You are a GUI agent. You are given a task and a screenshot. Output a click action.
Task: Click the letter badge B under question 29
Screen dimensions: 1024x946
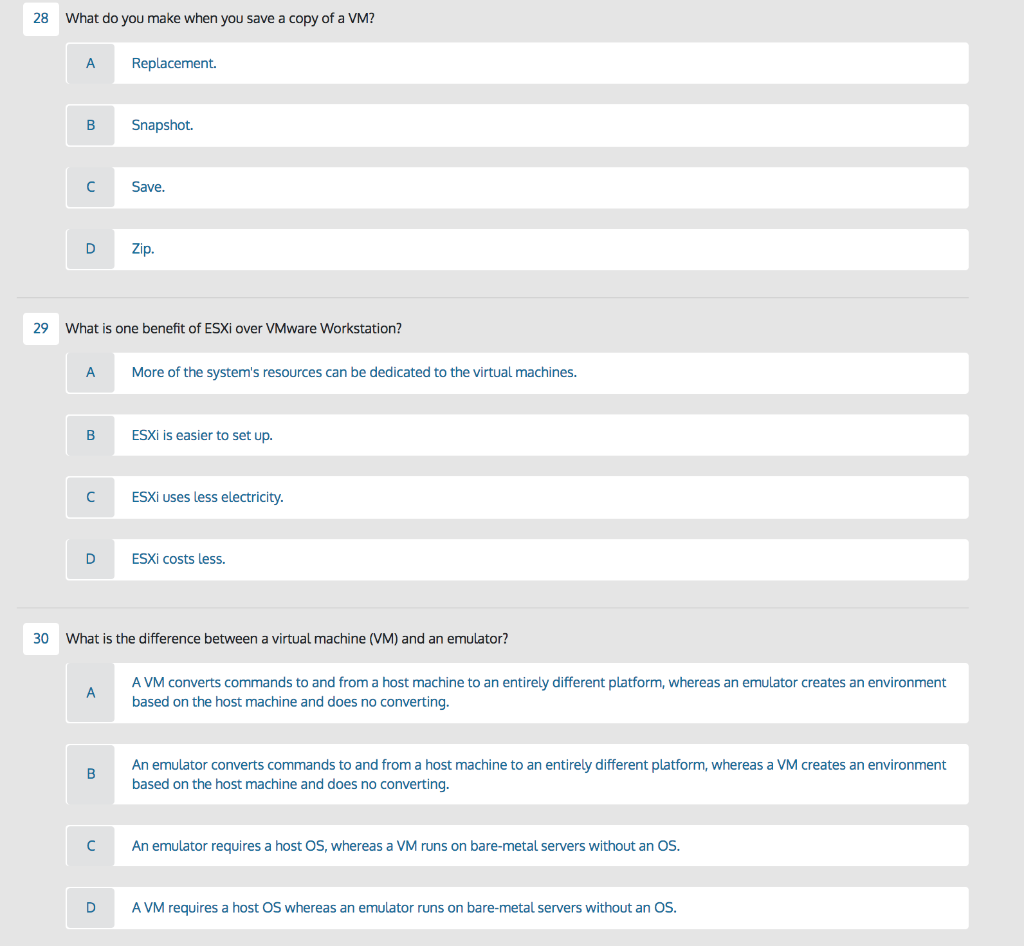pos(90,435)
